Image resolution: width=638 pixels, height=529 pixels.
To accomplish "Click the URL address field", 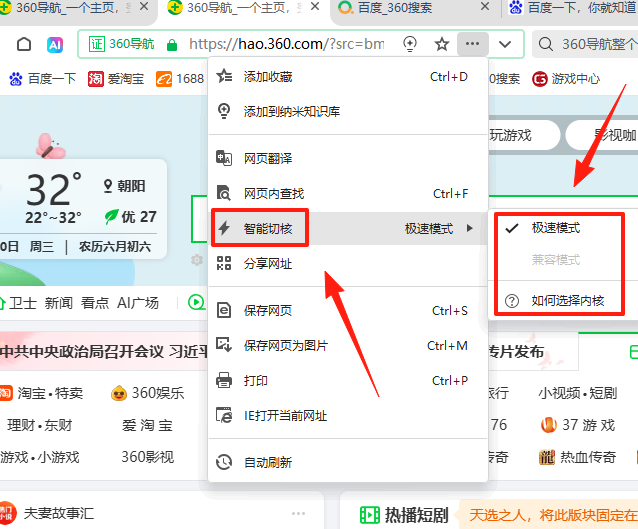I will click(x=286, y=44).
